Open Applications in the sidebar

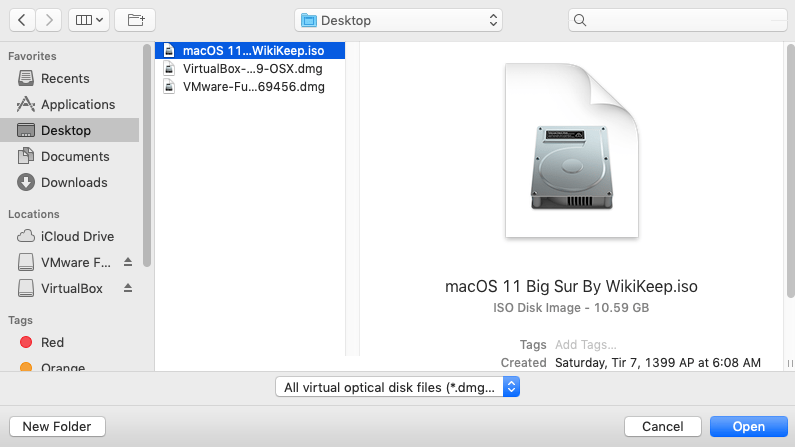[70, 104]
